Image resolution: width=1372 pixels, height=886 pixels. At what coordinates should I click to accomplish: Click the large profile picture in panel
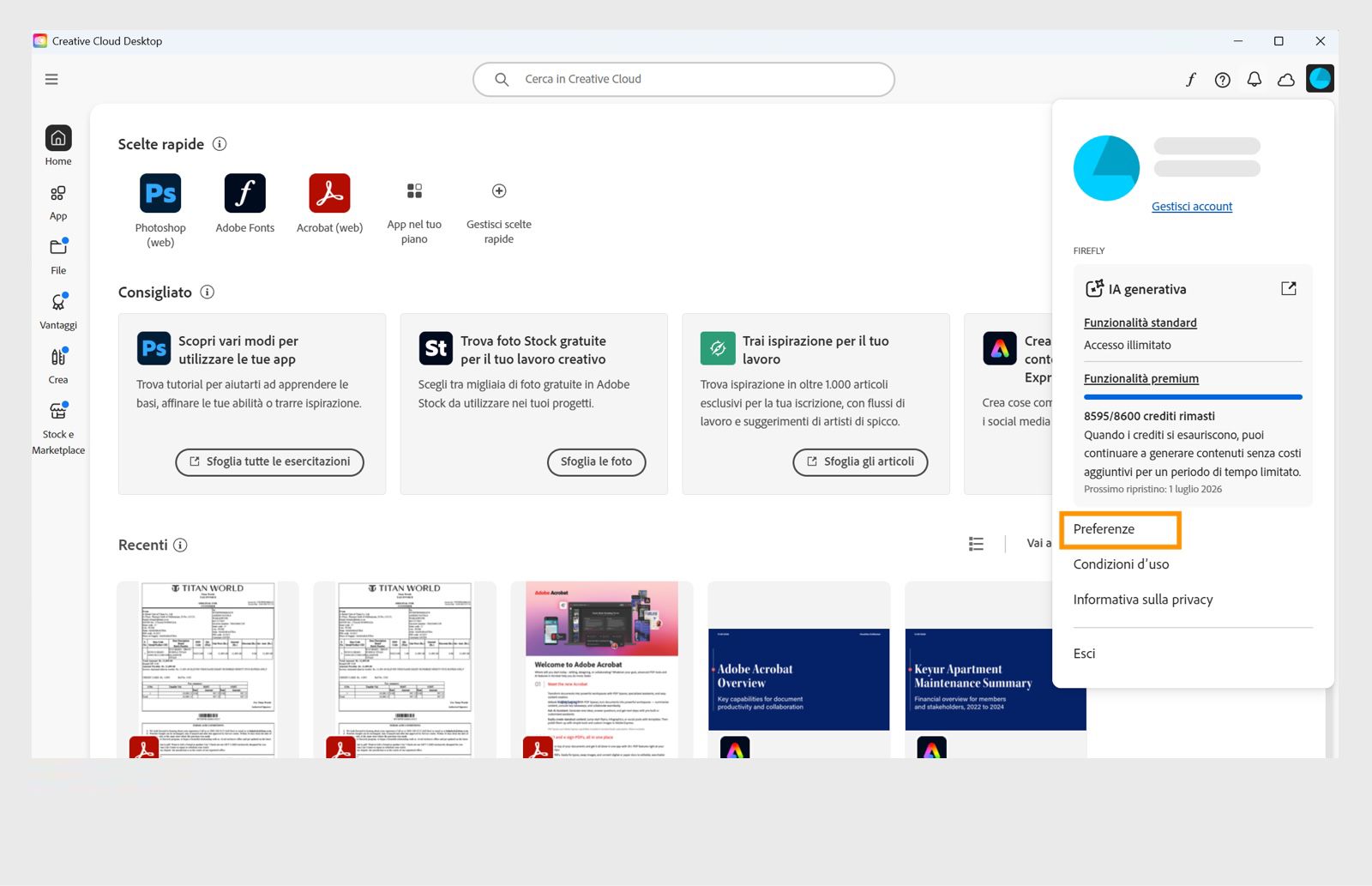pyautogui.click(x=1107, y=168)
